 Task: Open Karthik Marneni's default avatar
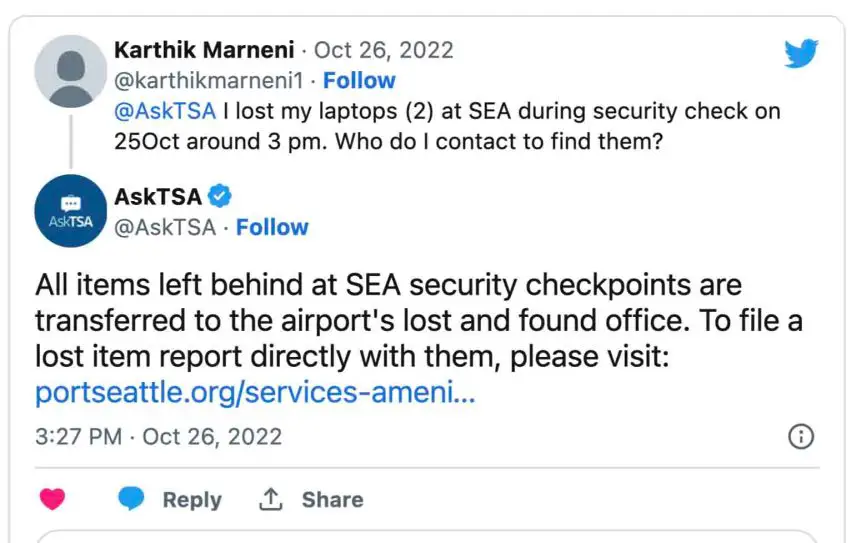point(70,70)
